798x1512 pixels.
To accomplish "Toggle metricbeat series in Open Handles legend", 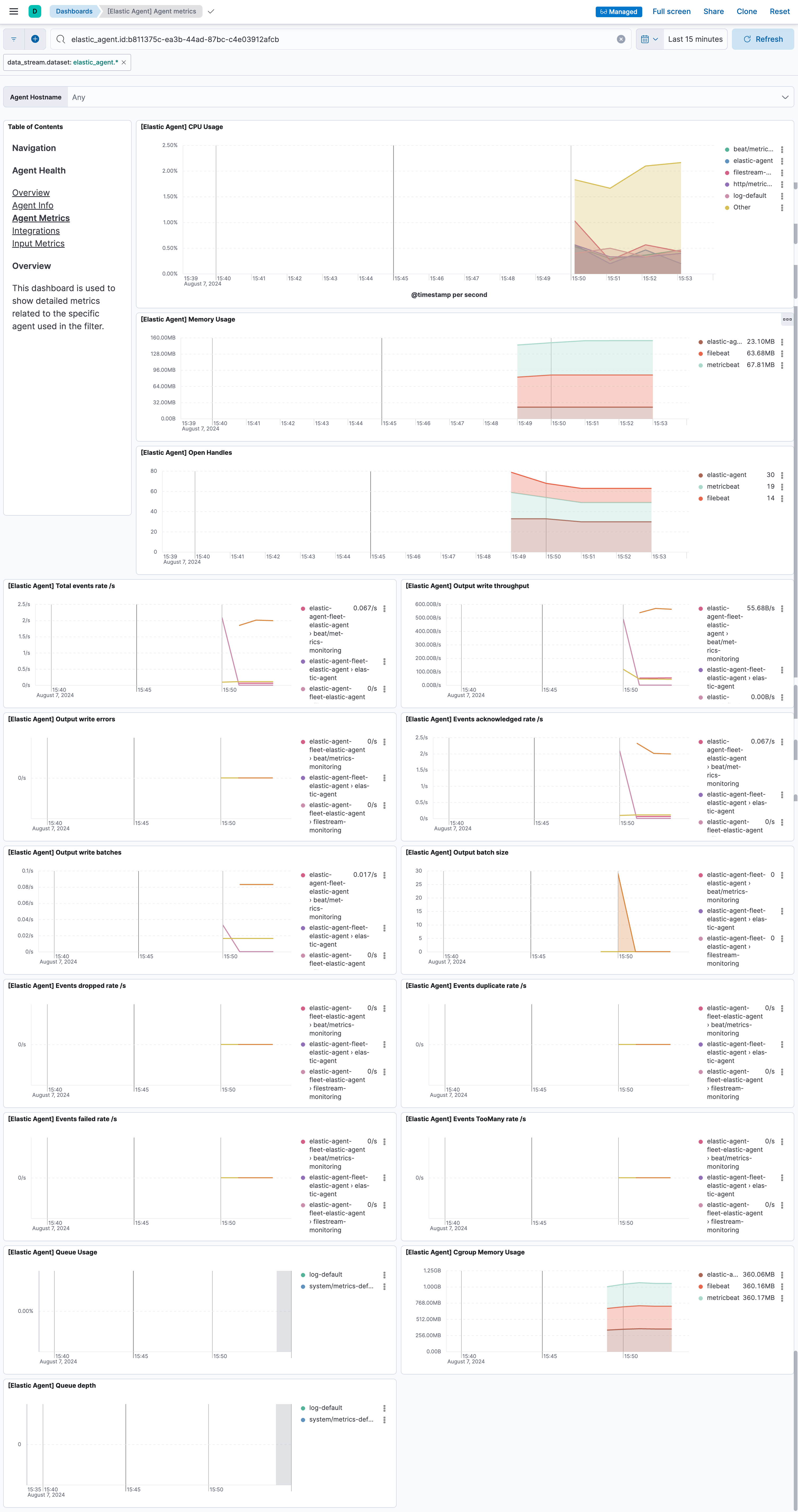I will (x=722, y=487).
